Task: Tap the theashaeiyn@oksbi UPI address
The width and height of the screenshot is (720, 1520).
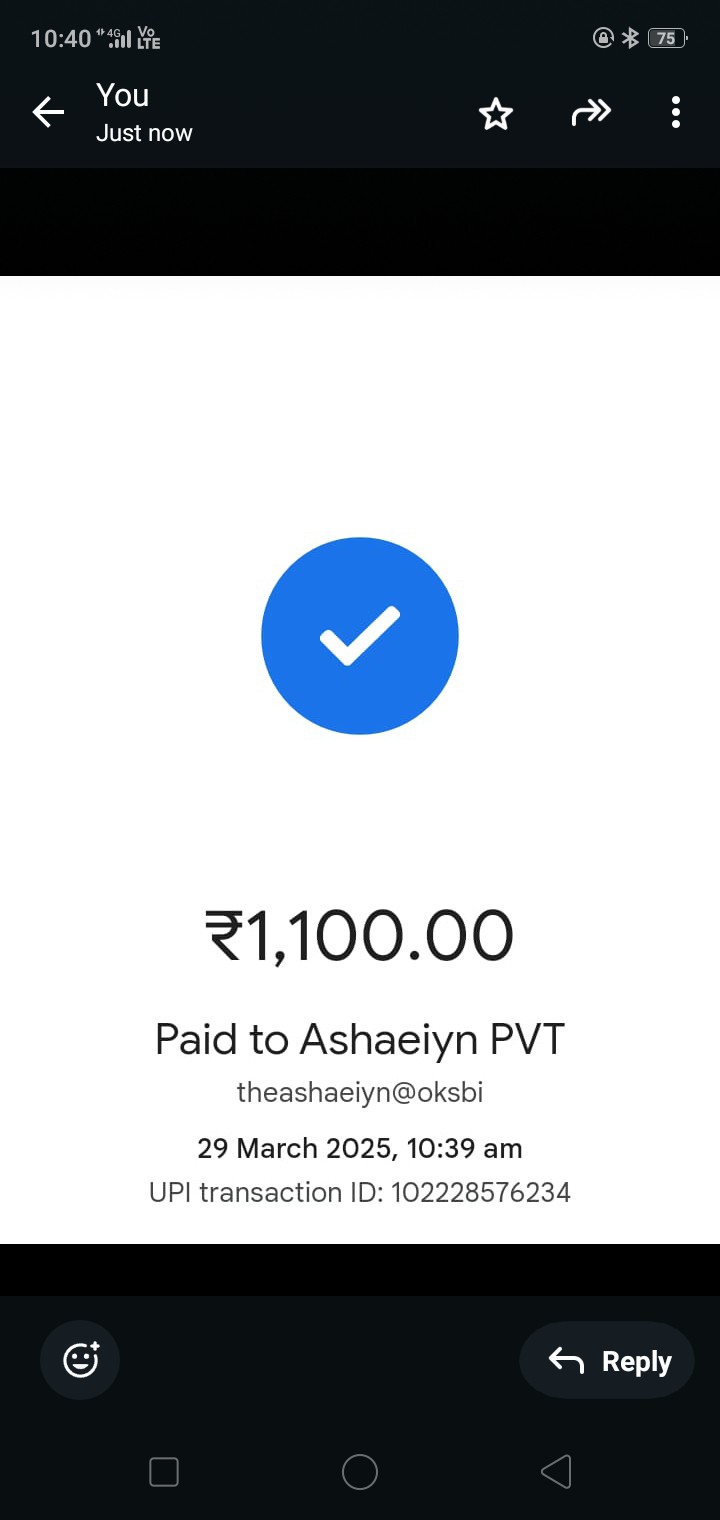Action: (x=360, y=1093)
